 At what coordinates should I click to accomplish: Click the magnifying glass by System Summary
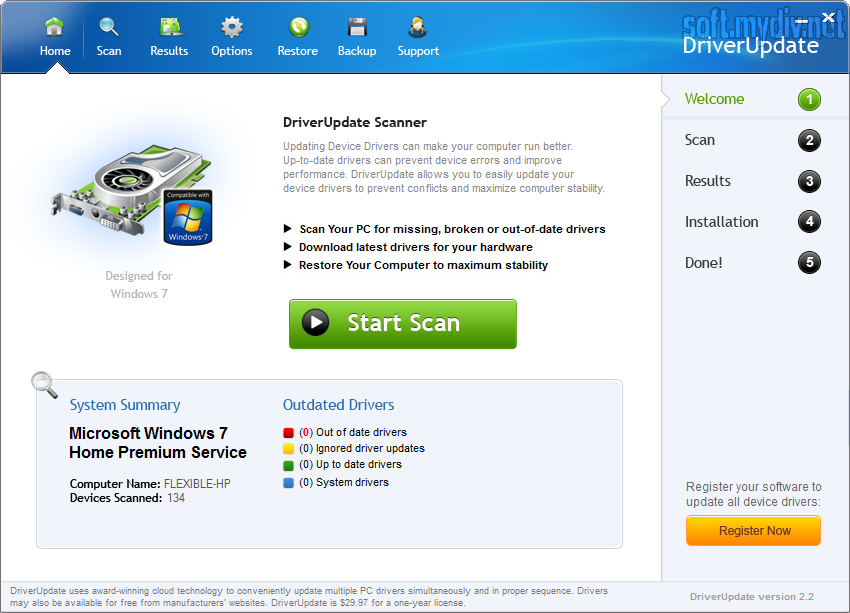point(44,384)
